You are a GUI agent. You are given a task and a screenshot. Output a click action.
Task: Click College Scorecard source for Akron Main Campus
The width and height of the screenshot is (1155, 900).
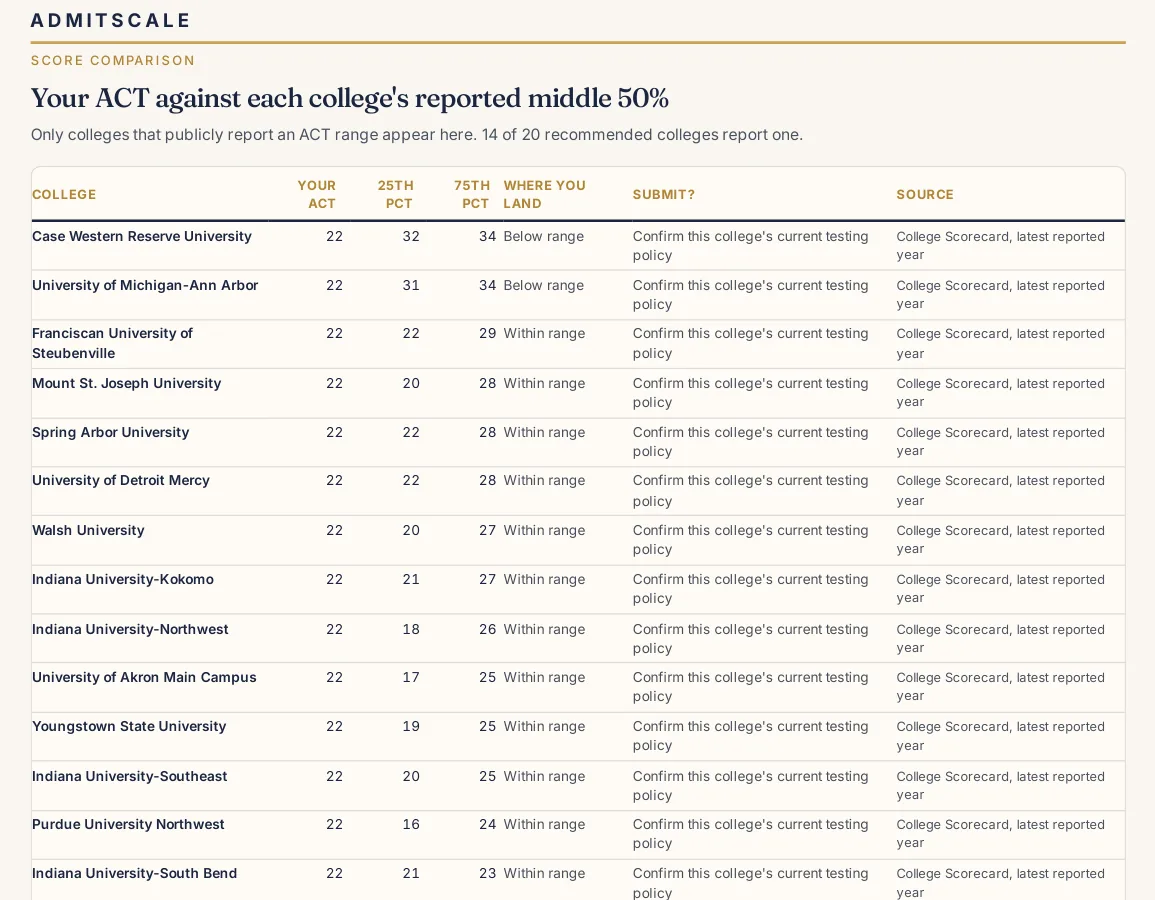[1000, 686]
